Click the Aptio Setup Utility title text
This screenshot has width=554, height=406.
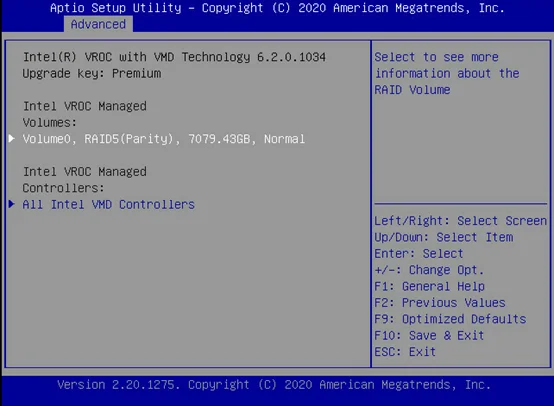coord(277,8)
